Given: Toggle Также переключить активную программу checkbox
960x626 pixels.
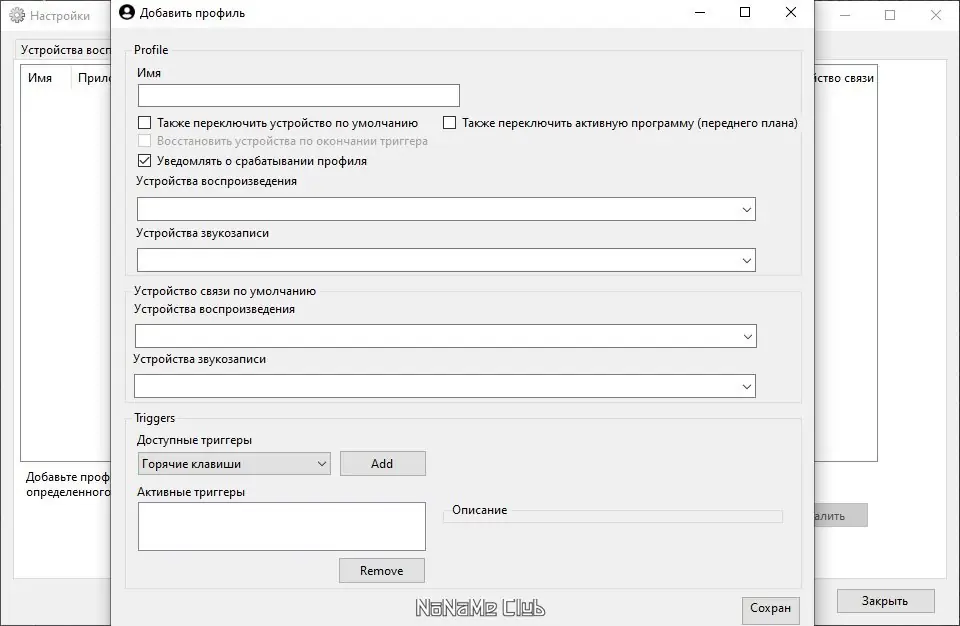Looking at the screenshot, I should pos(450,123).
